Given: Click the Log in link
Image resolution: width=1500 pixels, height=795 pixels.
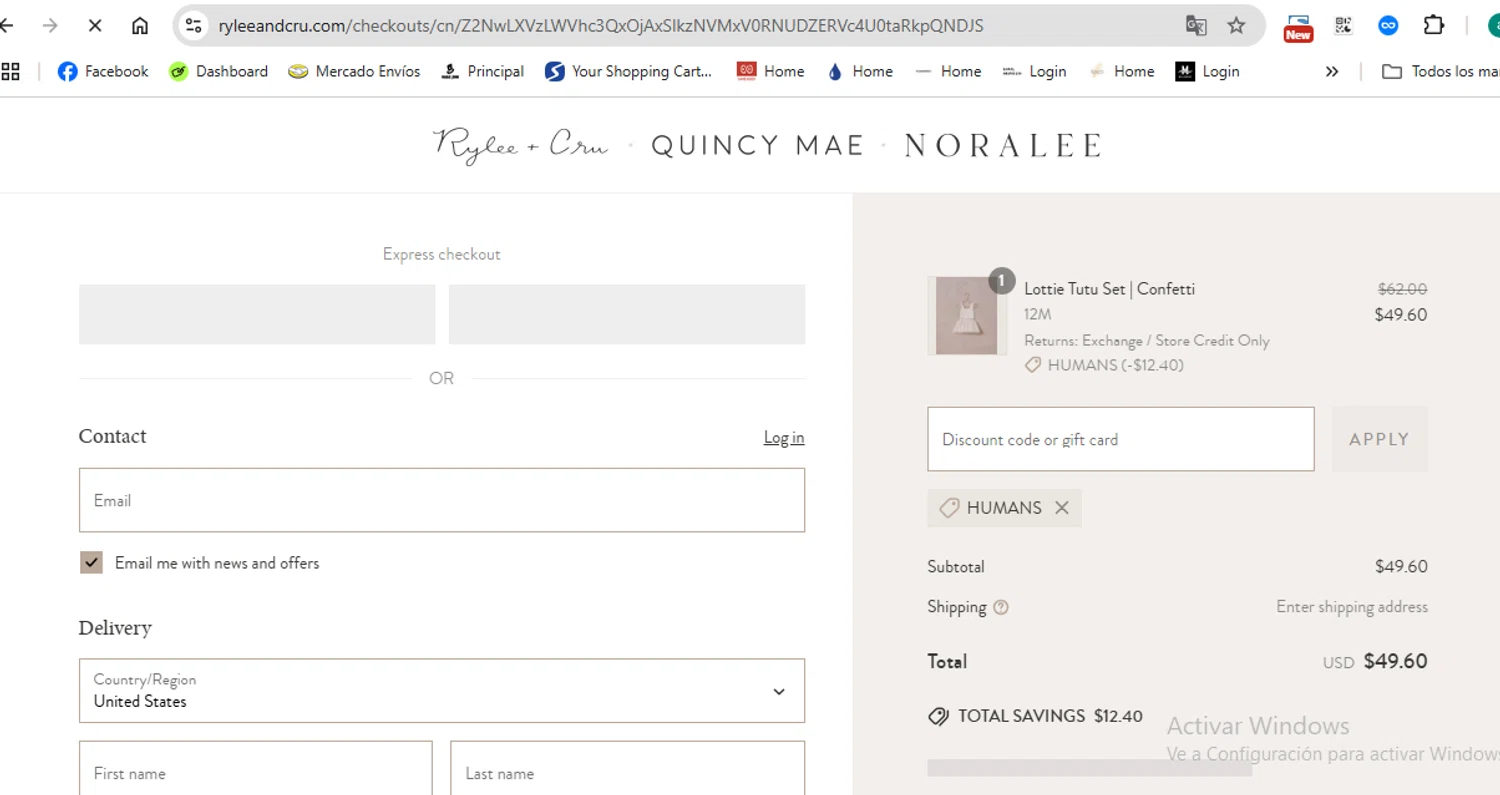Looking at the screenshot, I should coord(784,438).
